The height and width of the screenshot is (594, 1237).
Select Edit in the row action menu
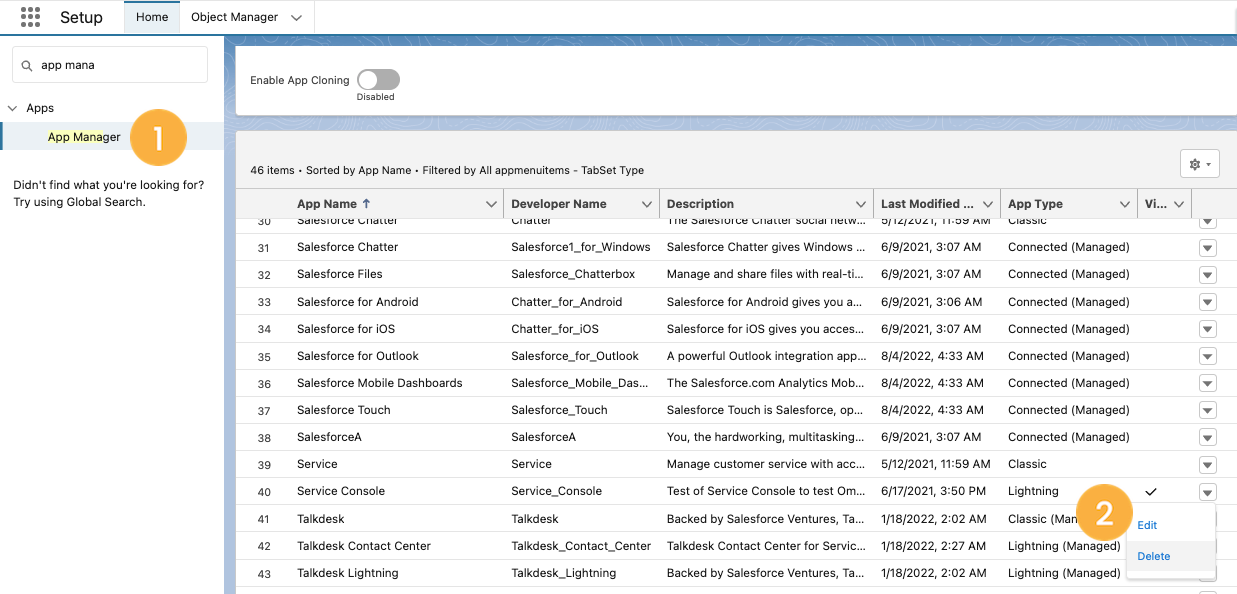pos(1147,525)
